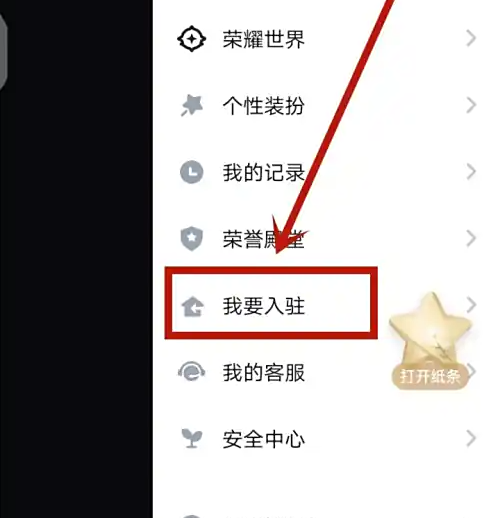Tap the 我的记录 clock icon
The image size is (487, 518).
point(192,172)
